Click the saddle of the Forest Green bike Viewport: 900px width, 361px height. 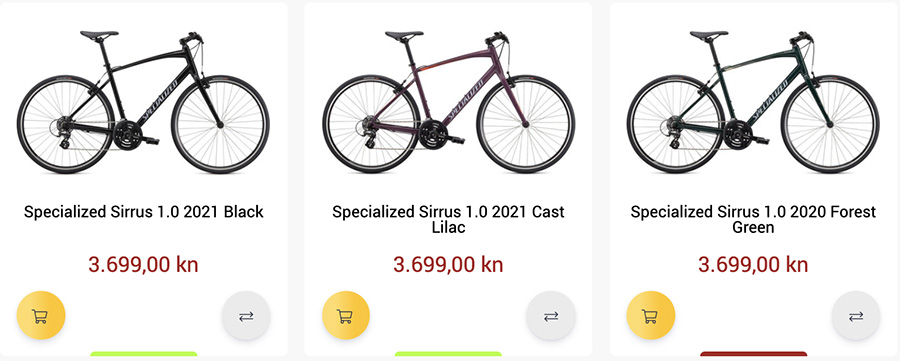point(708,36)
